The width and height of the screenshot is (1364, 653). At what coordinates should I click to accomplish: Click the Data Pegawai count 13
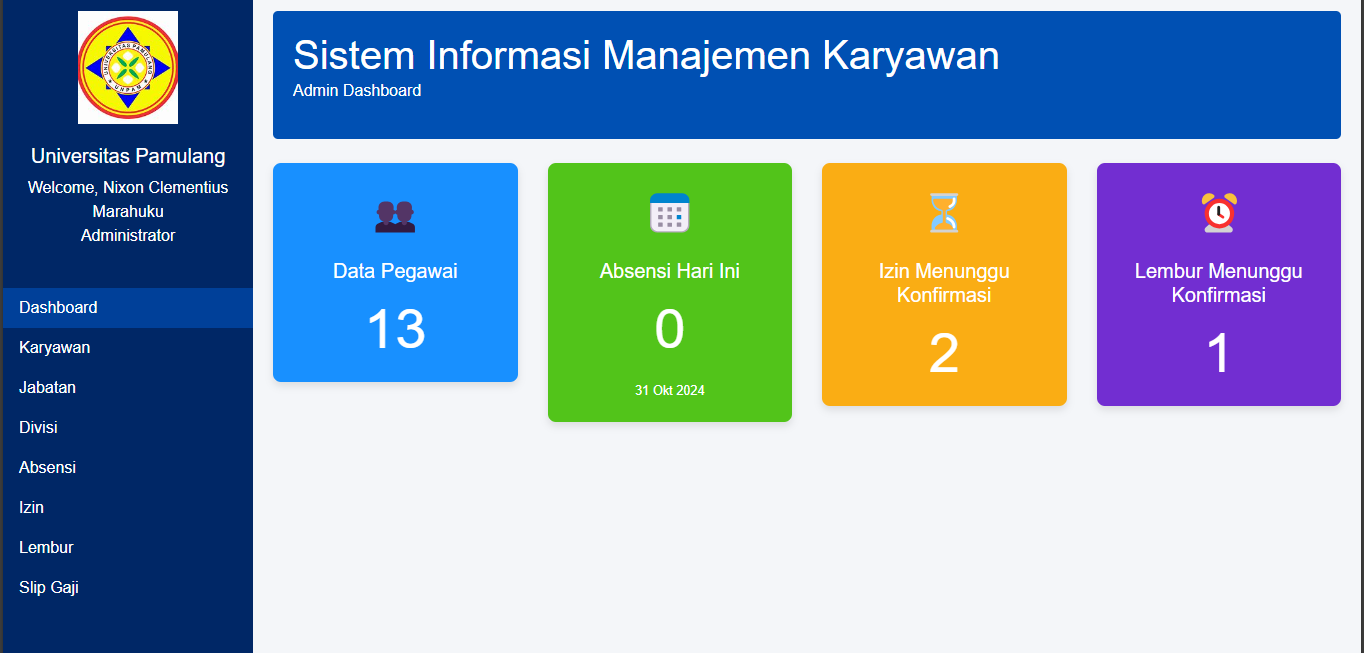(x=395, y=329)
